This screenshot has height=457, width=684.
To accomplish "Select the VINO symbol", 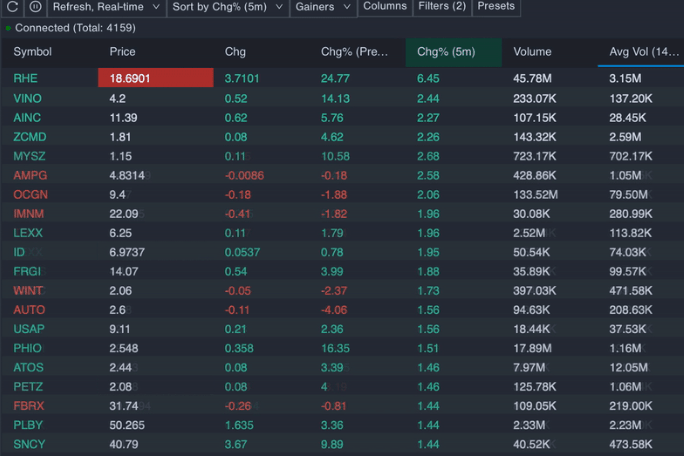I will pos(27,99).
